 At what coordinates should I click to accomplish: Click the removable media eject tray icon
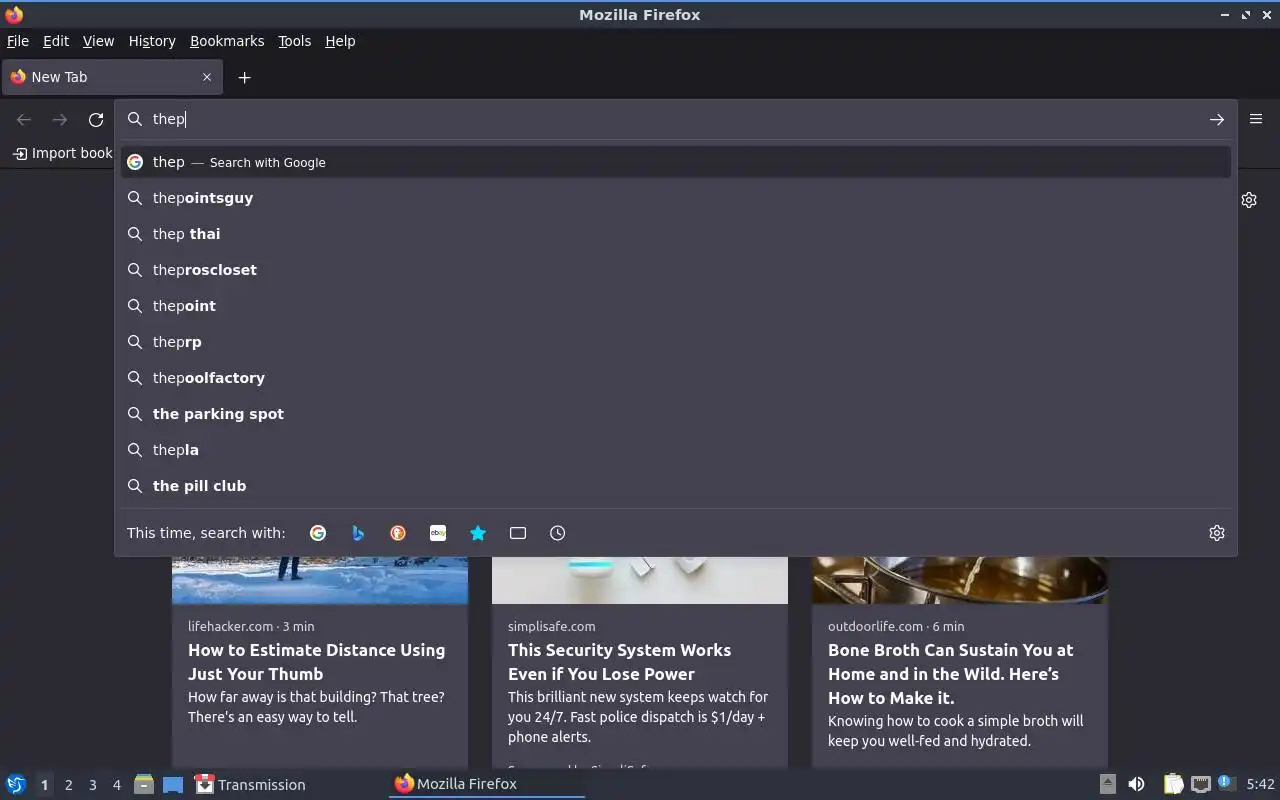coord(1107,784)
